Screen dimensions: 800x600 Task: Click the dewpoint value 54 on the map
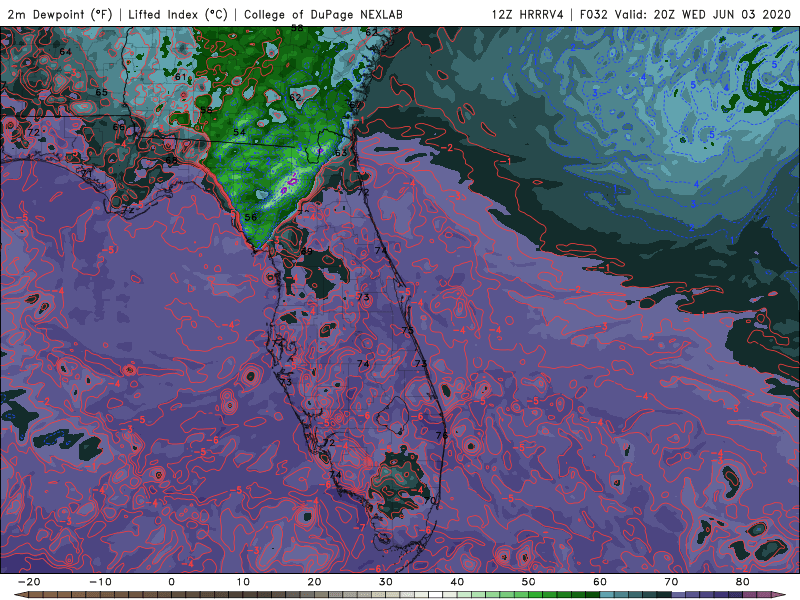tap(239, 132)
